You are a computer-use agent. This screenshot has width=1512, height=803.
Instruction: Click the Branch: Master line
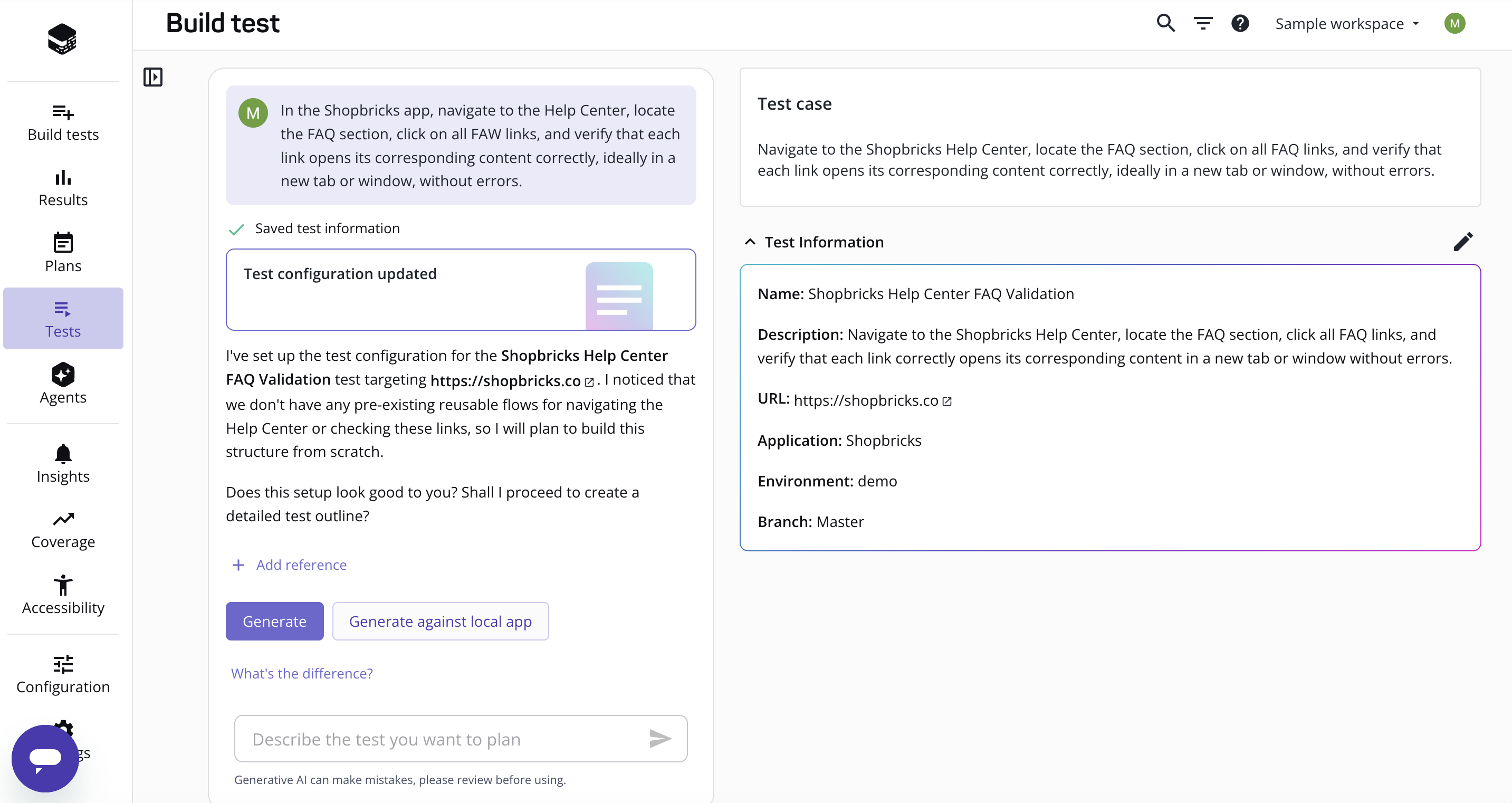click(x=810, y=521)
